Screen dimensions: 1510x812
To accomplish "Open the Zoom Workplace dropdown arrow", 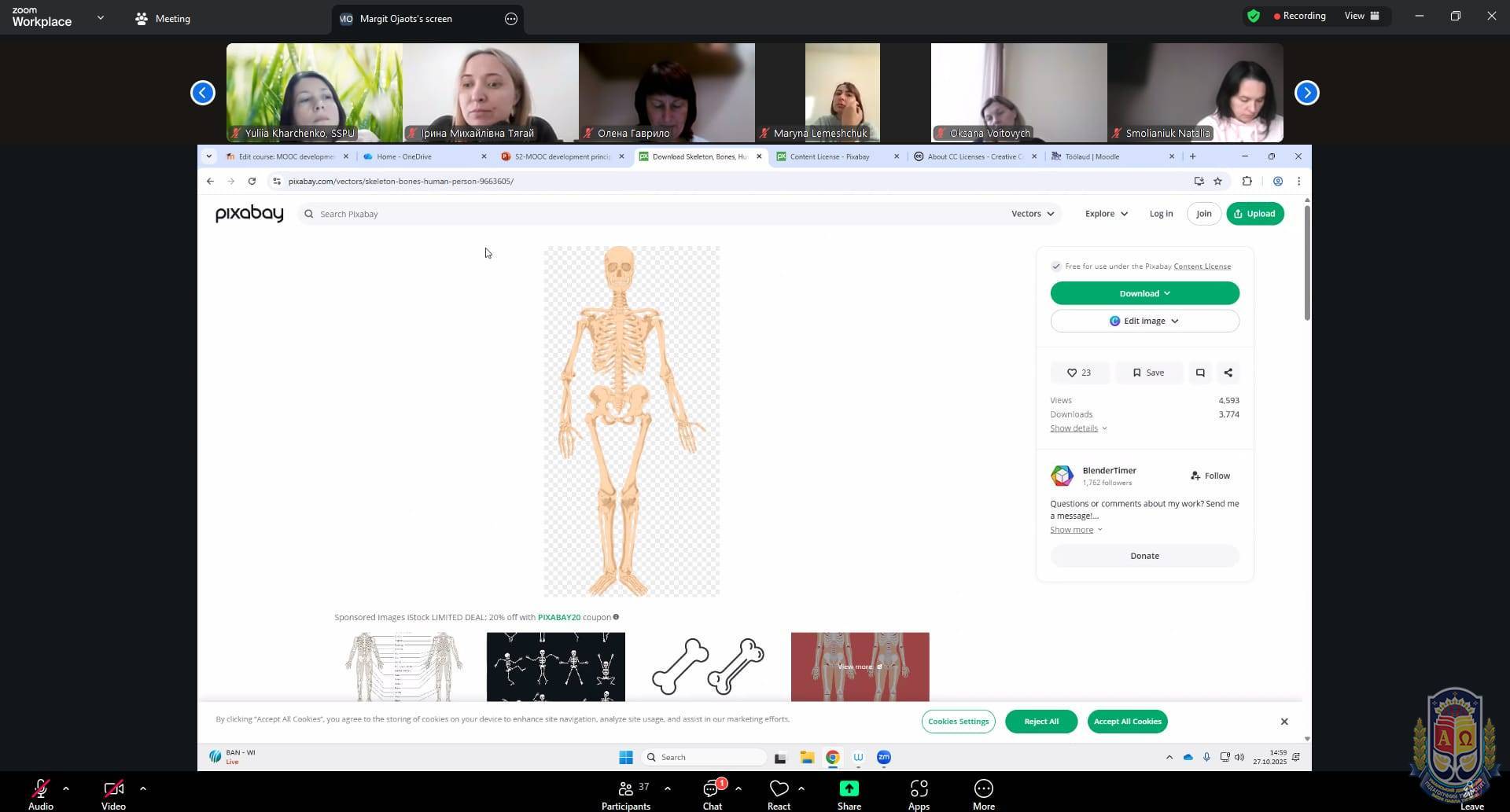I will click(100, 17).
